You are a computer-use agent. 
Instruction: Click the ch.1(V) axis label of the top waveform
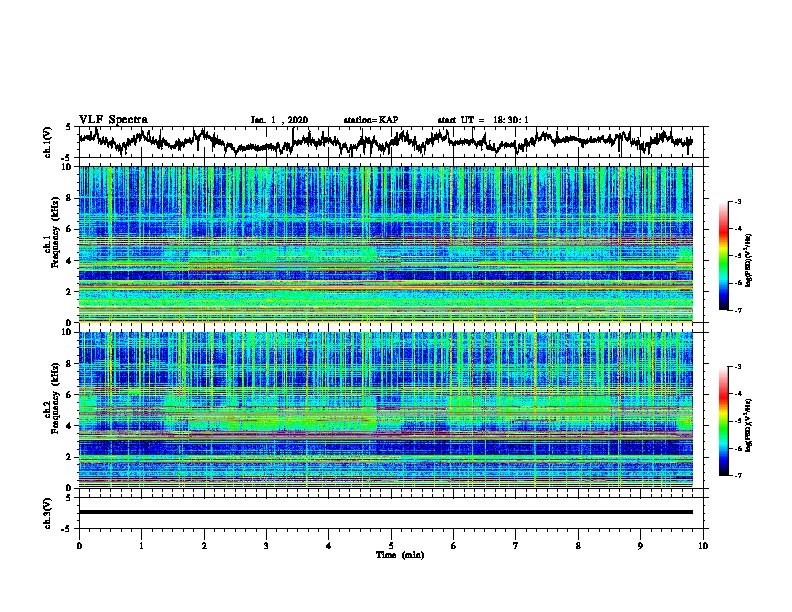48,142
